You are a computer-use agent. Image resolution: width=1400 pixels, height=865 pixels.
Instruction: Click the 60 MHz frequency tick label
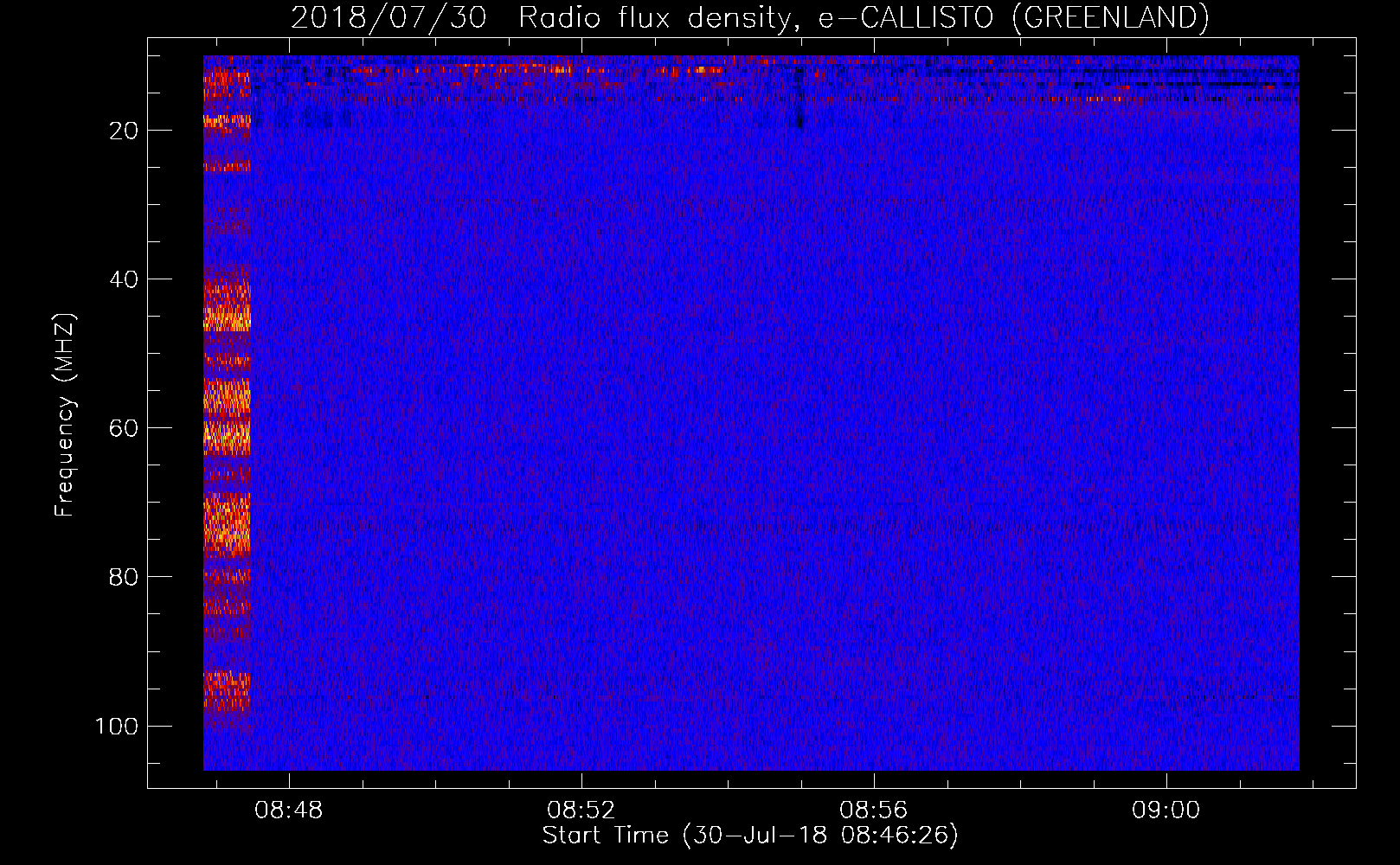click(x=124, y=428)
